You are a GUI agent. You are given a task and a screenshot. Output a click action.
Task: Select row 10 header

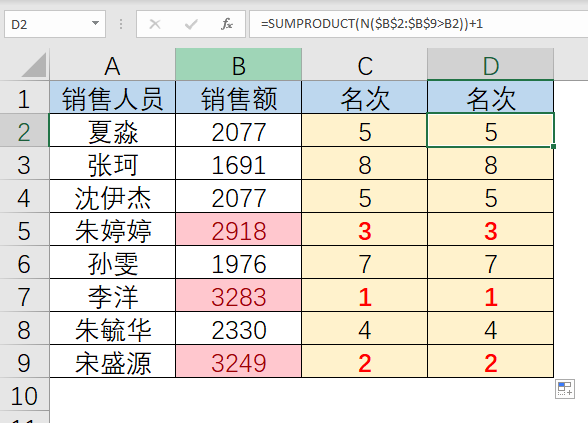(24, 394)
